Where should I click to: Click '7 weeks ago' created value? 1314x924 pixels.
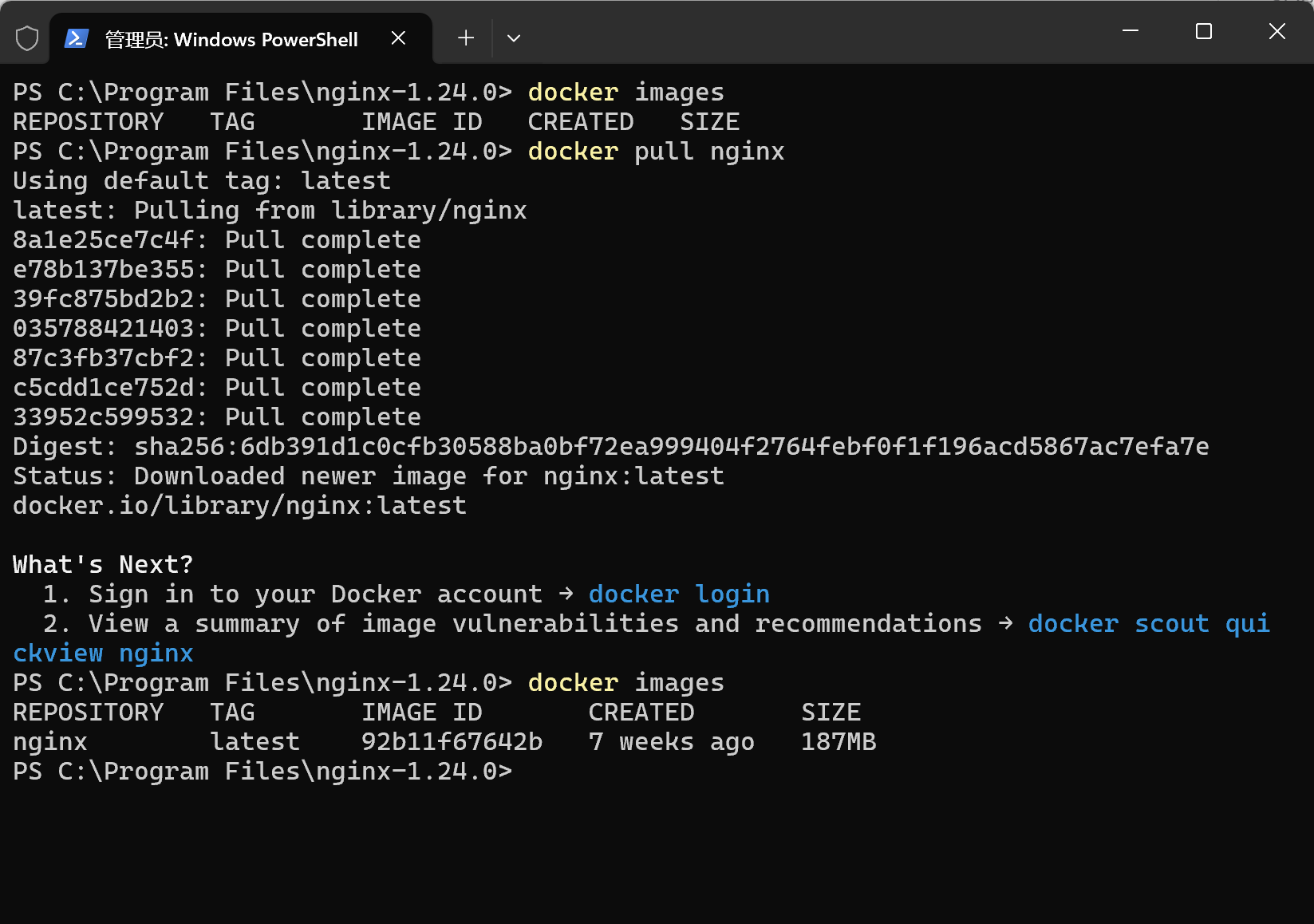[x=671, y=742]
